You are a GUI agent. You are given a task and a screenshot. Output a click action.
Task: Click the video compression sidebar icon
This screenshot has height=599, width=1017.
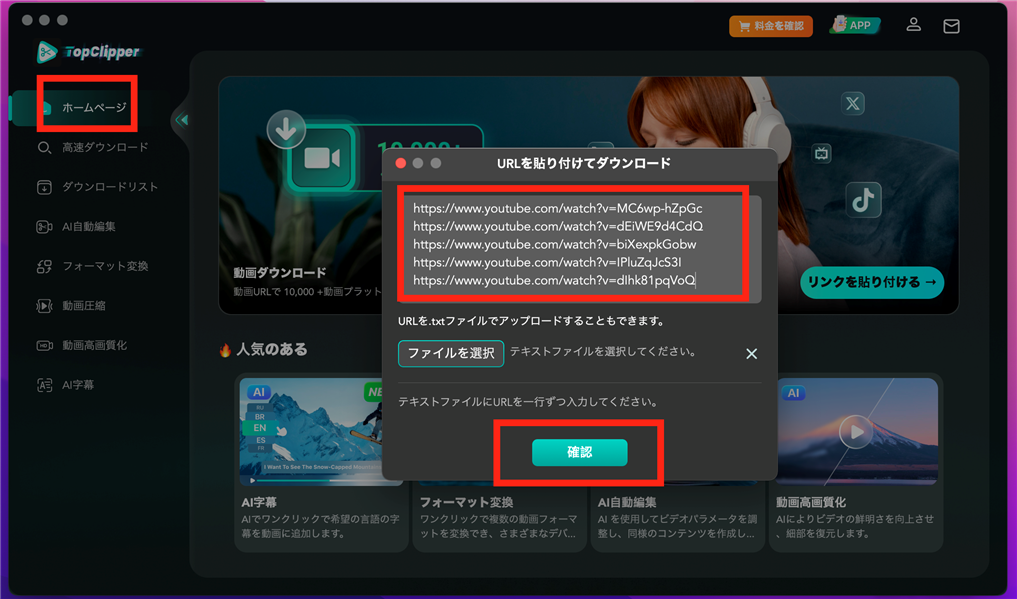tap(44, 306)
